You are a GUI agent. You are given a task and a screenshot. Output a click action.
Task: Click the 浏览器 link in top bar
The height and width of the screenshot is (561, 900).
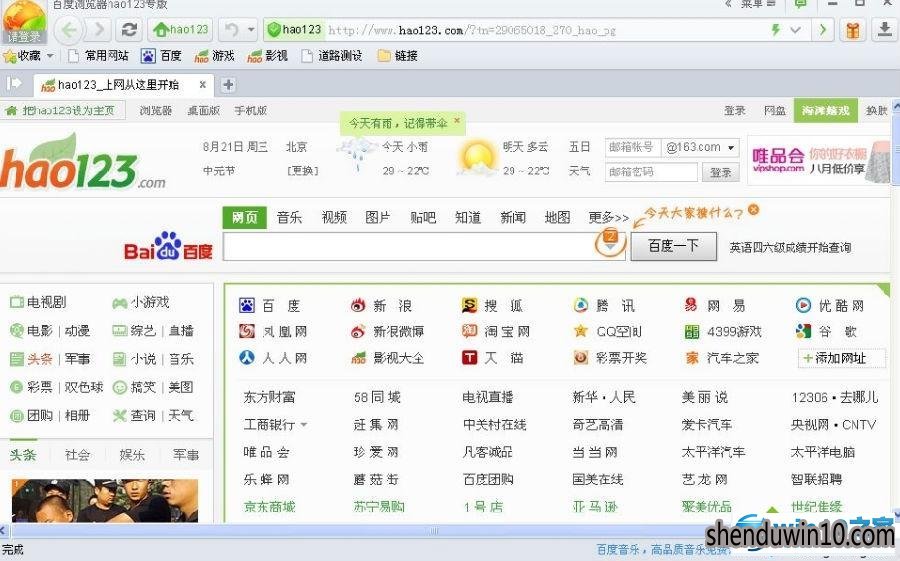click(156, 110)
